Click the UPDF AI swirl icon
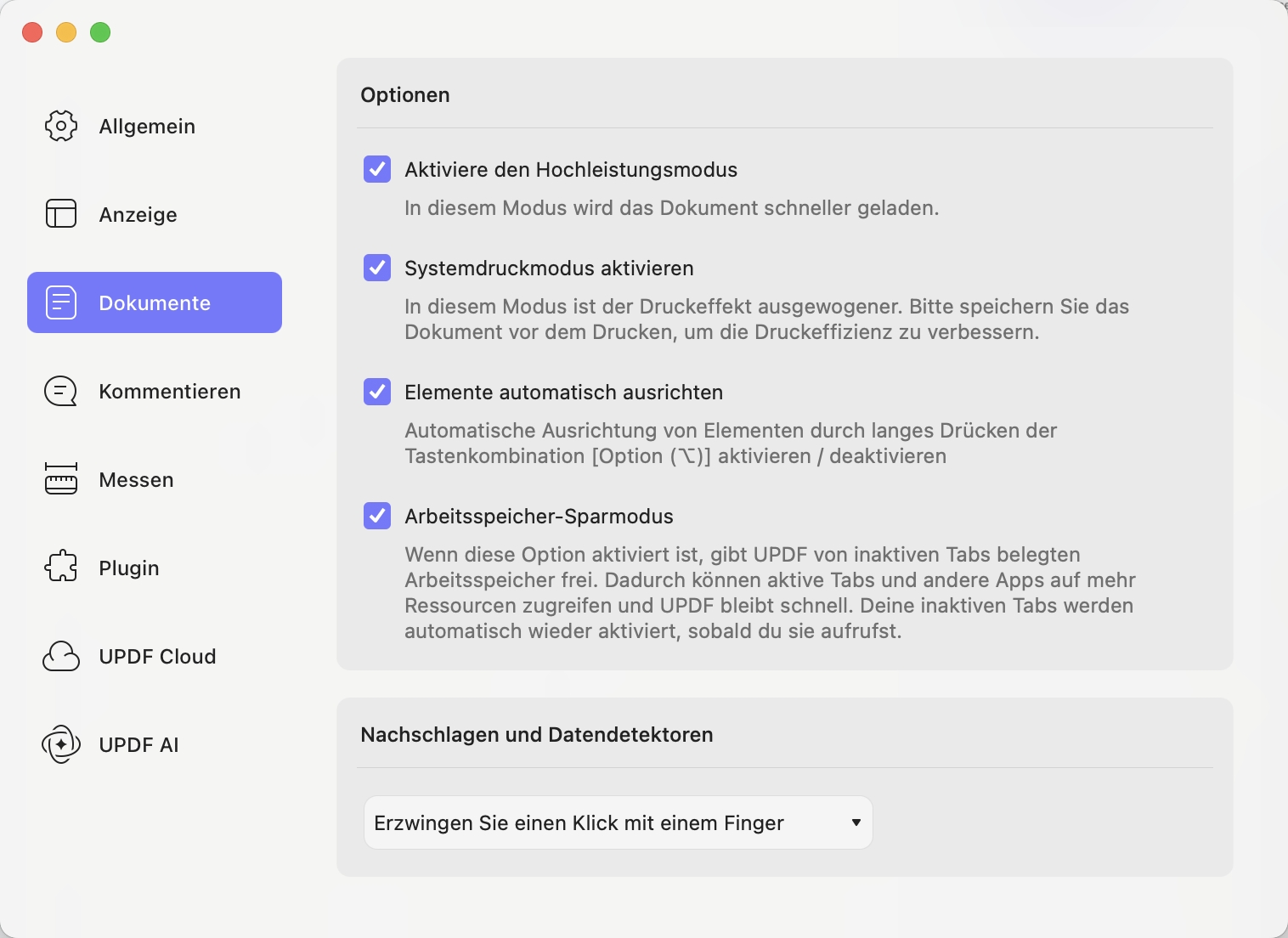The height and width of the screenshot is (938, 1288). [61, 744]
